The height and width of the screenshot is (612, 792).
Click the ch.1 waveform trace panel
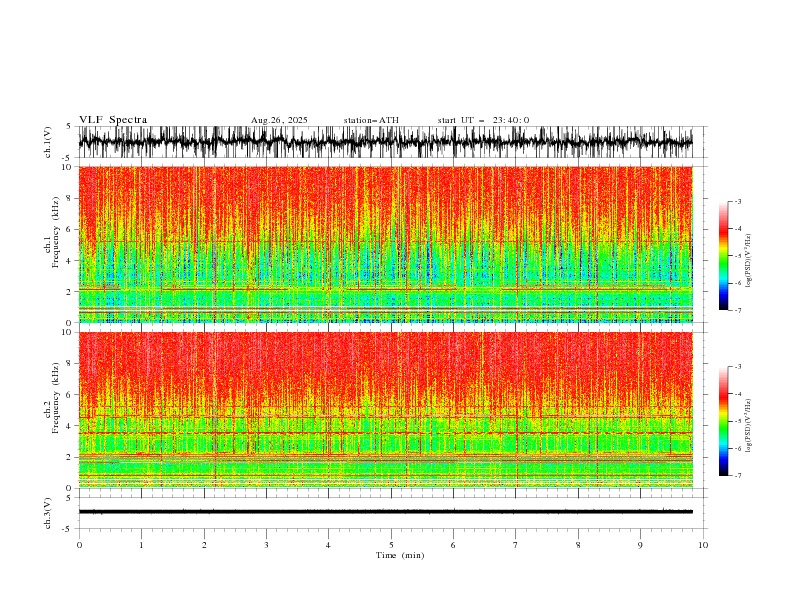click(x=385, y=142)
